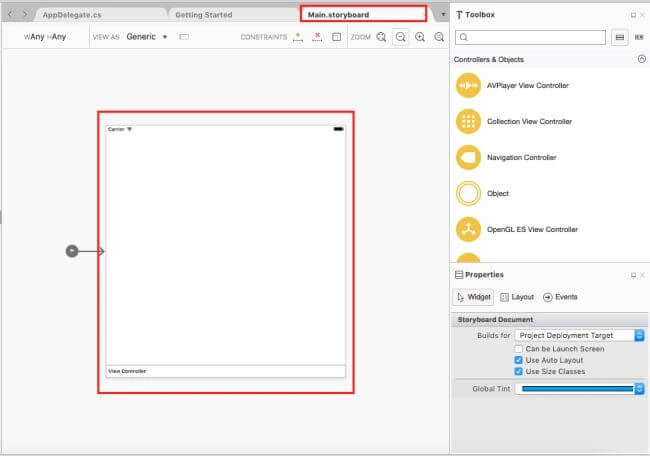Open the View As Generic dropdown
The image size is (650, 456).
coord(147,37)
